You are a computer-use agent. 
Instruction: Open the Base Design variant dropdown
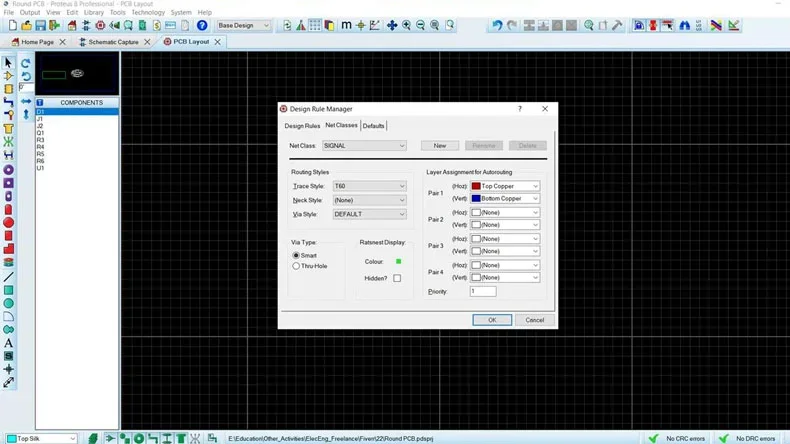pyautogui.click(x=243, y=25)
